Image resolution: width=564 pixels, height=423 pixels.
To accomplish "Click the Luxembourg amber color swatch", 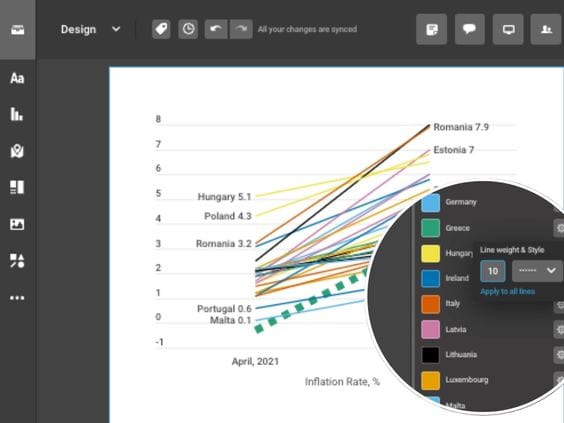I will (x=431, y=380).
